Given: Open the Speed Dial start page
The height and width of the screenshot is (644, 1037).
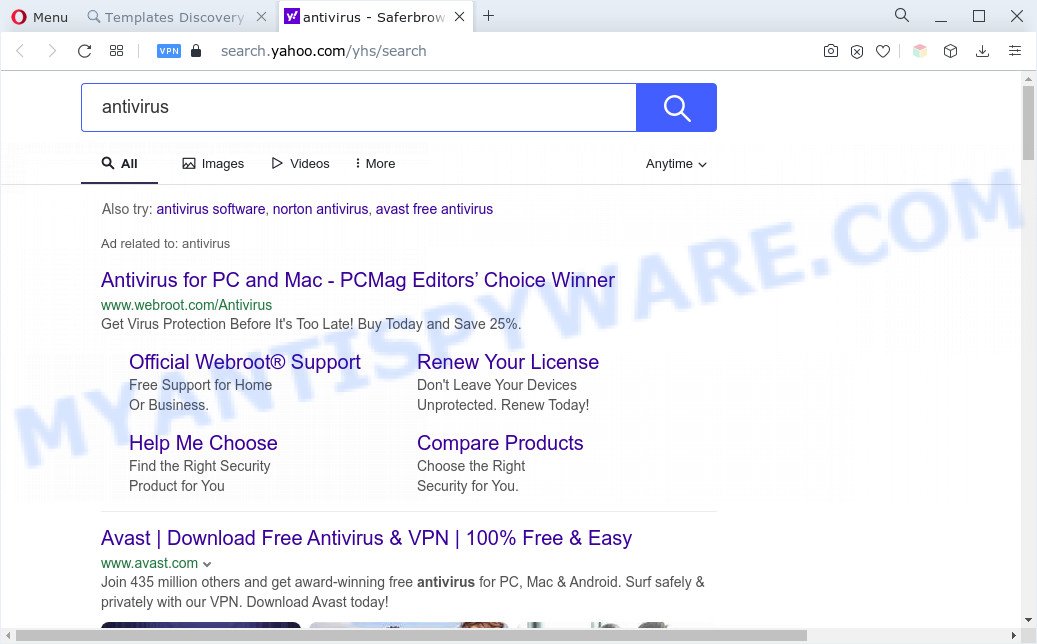Looking at the screenshot, I should [116, 51].
